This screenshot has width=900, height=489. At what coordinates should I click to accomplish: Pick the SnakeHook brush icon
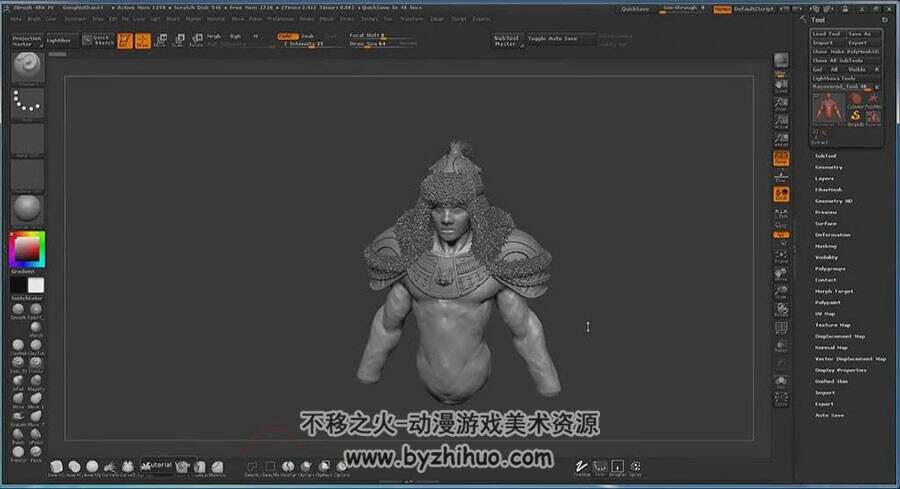tap(18, 417)
